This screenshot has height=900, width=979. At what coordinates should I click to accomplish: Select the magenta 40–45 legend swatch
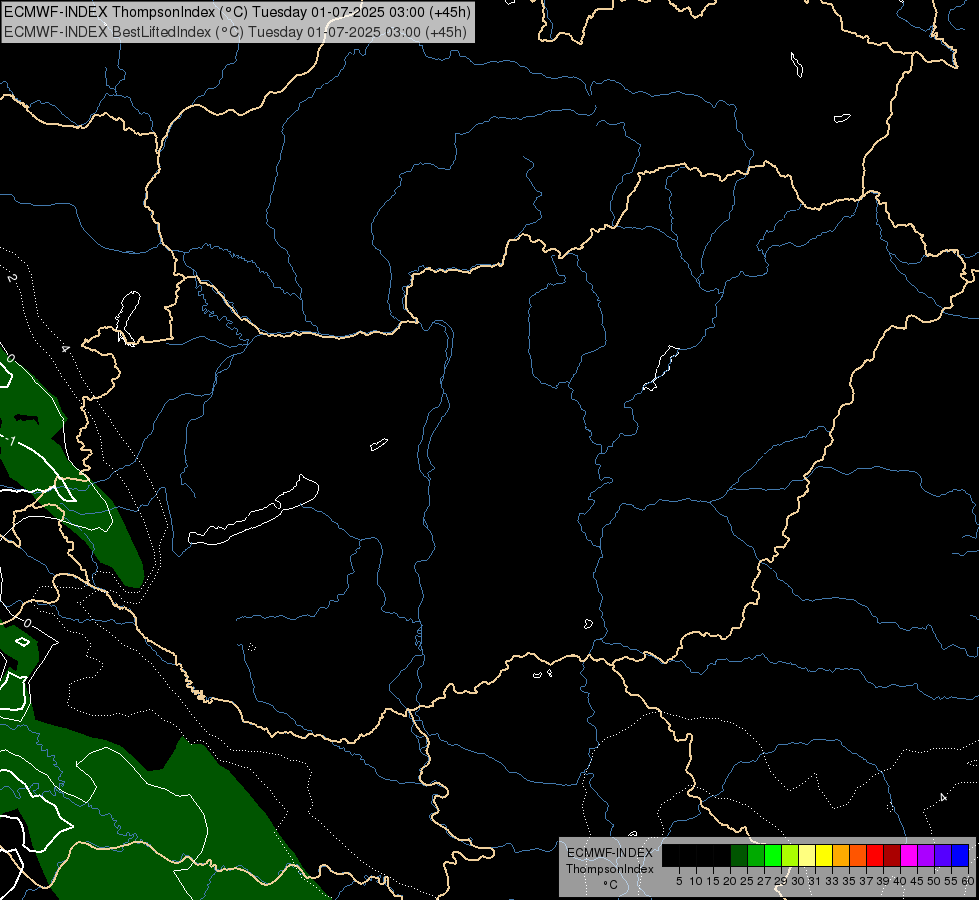point(909,855)
